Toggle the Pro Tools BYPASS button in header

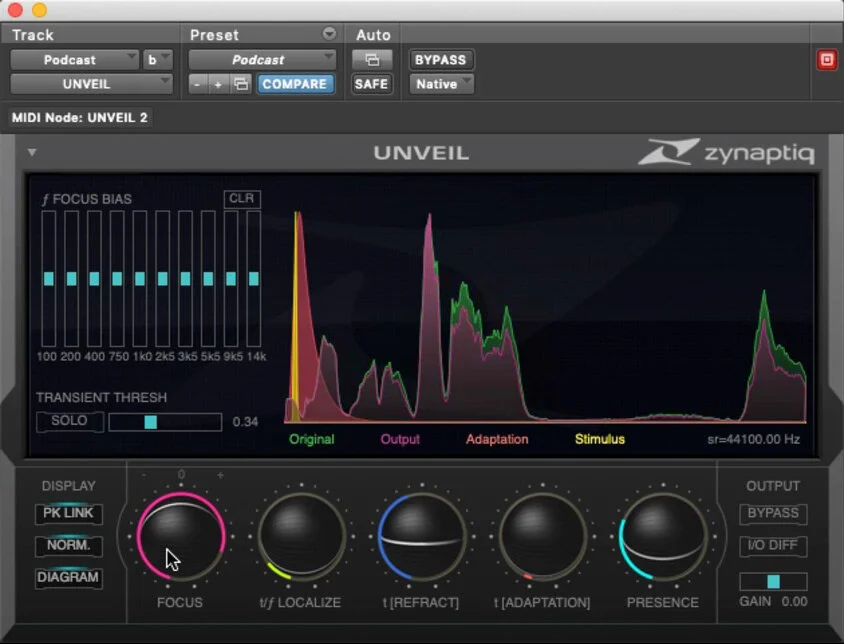click(x=441, y=59)
